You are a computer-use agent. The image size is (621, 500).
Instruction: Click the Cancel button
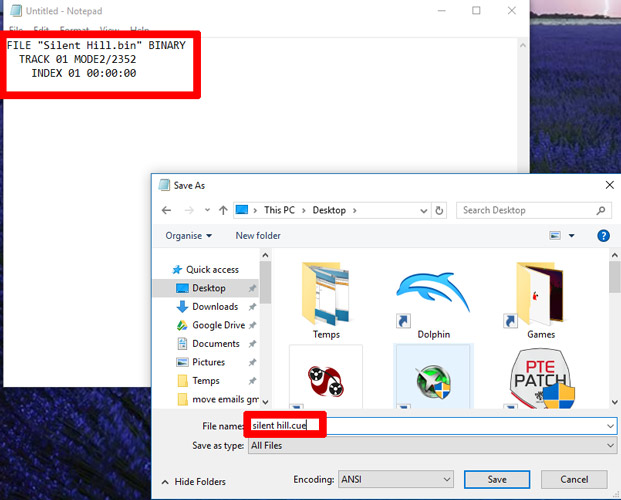coord(574,479)
